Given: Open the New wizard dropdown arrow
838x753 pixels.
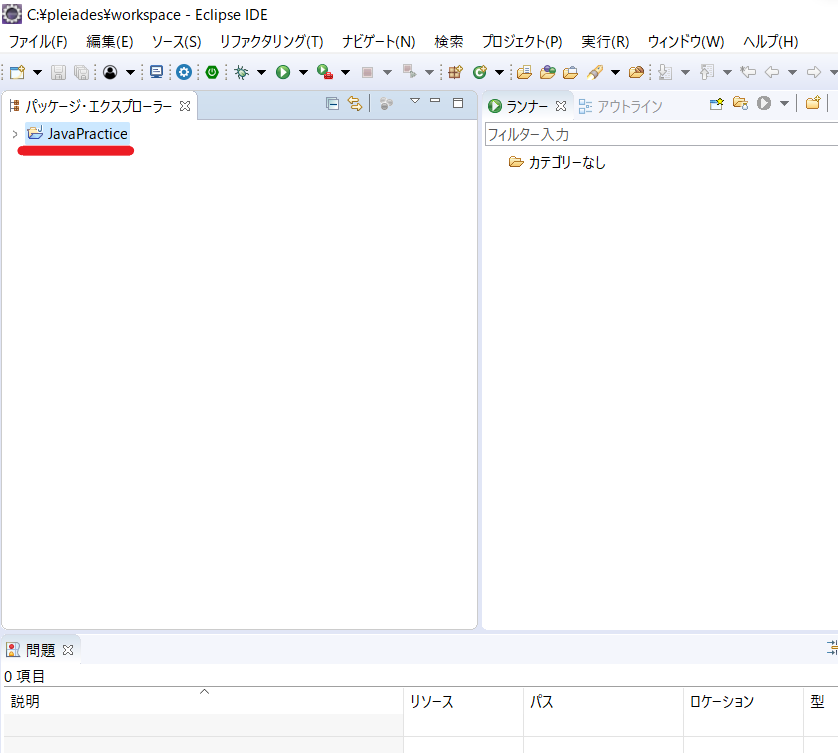Looking at the screenshot, I should [37, 72].
